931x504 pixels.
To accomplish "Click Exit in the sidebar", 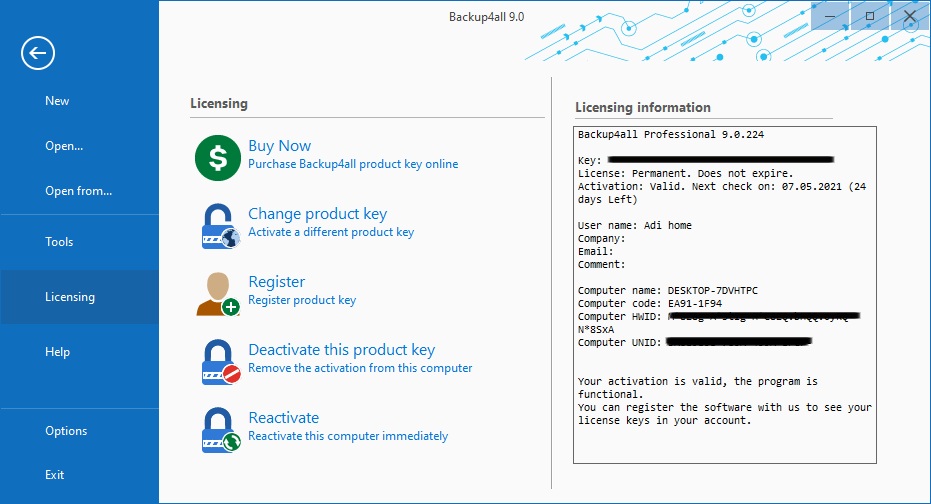I will (54, 475).
